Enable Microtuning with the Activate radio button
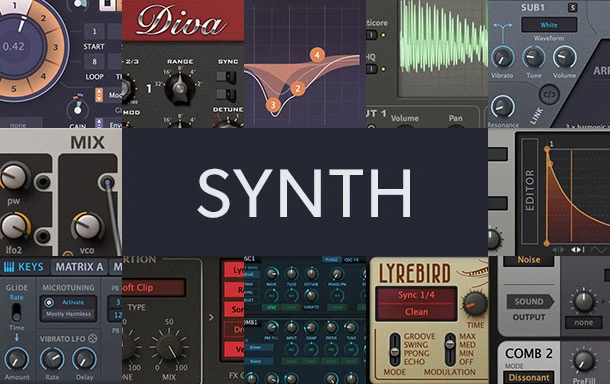This screenshot has height=384, width=610. pyautogui.click(x=49, y=302)
